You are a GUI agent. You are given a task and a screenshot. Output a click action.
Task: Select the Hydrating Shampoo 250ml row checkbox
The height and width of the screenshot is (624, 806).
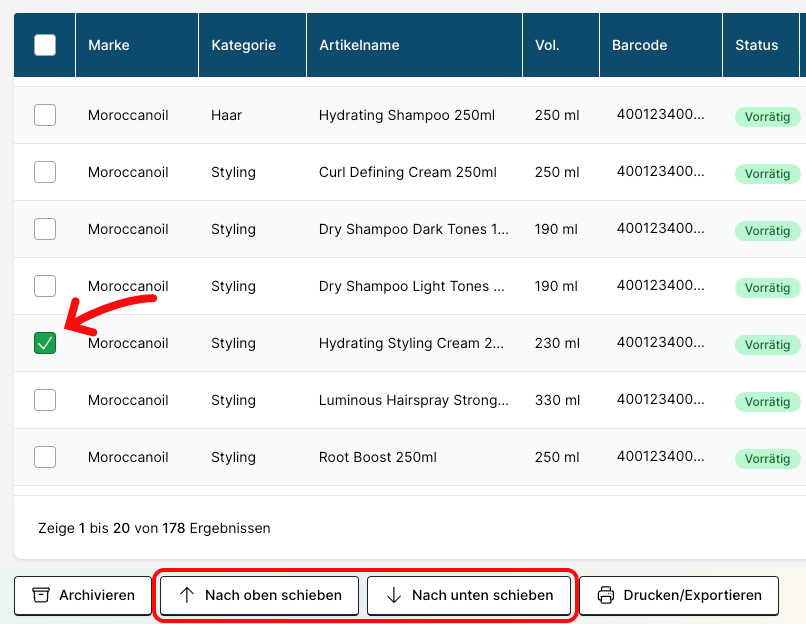pos(45,115)
